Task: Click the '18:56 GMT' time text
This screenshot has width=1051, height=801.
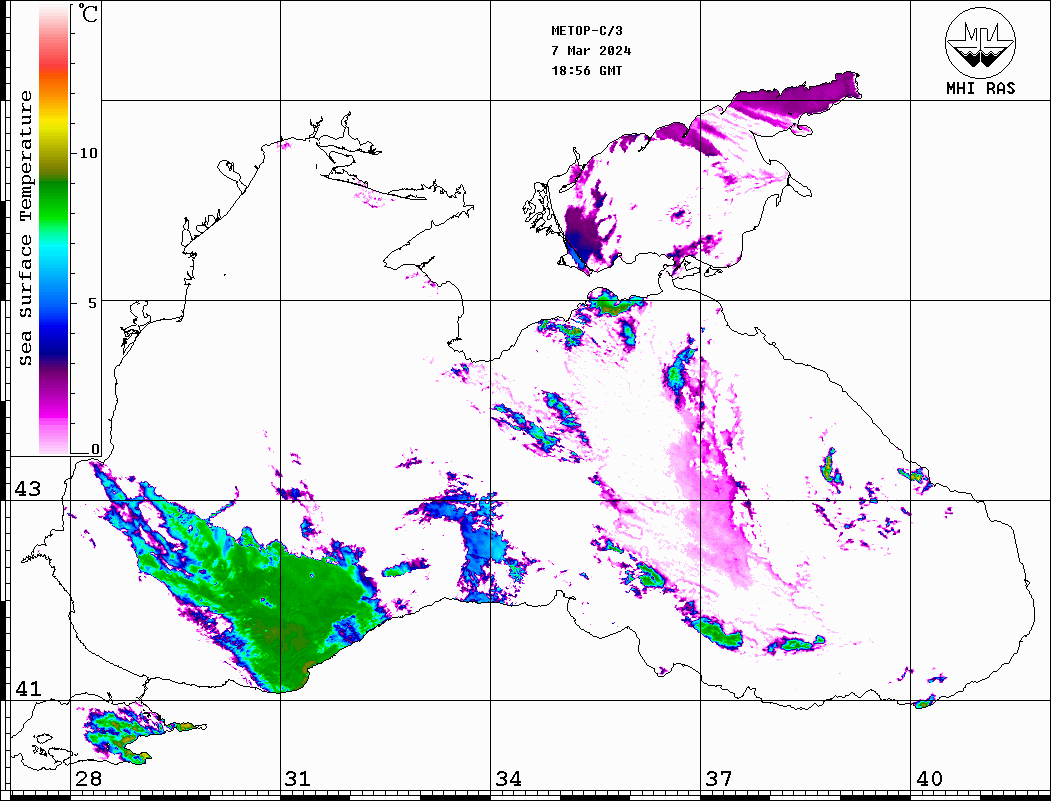Action: (587, 70)
